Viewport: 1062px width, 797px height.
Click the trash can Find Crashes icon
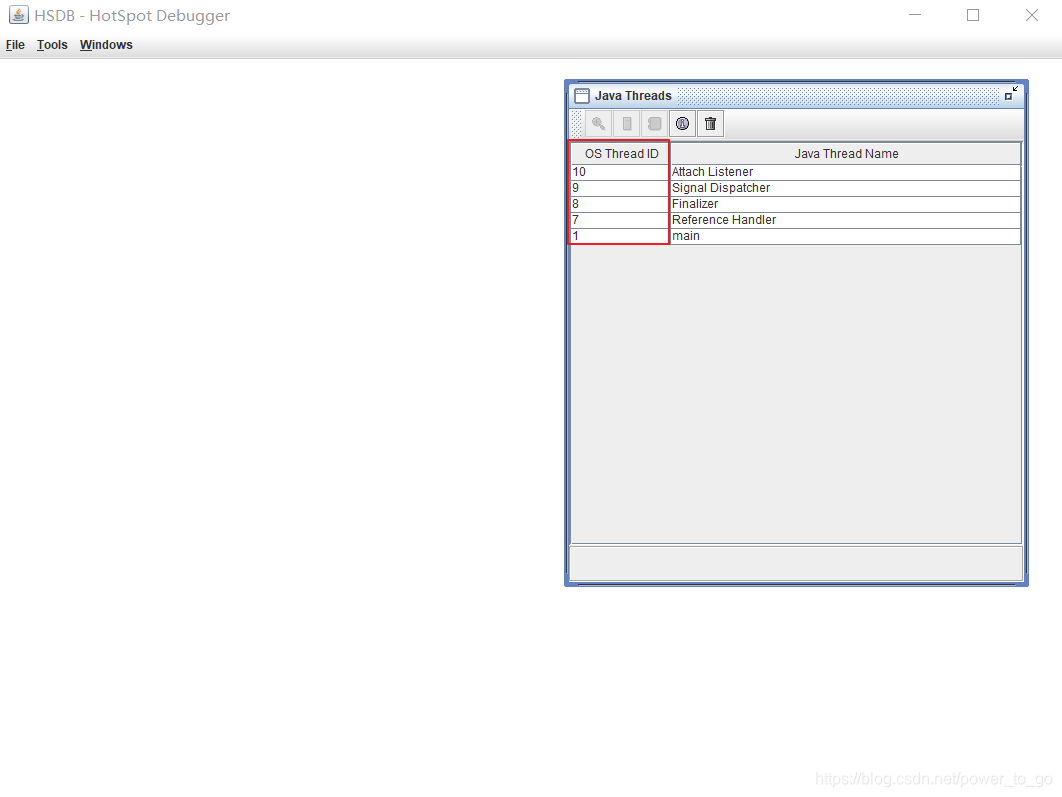tap(710, 124)
